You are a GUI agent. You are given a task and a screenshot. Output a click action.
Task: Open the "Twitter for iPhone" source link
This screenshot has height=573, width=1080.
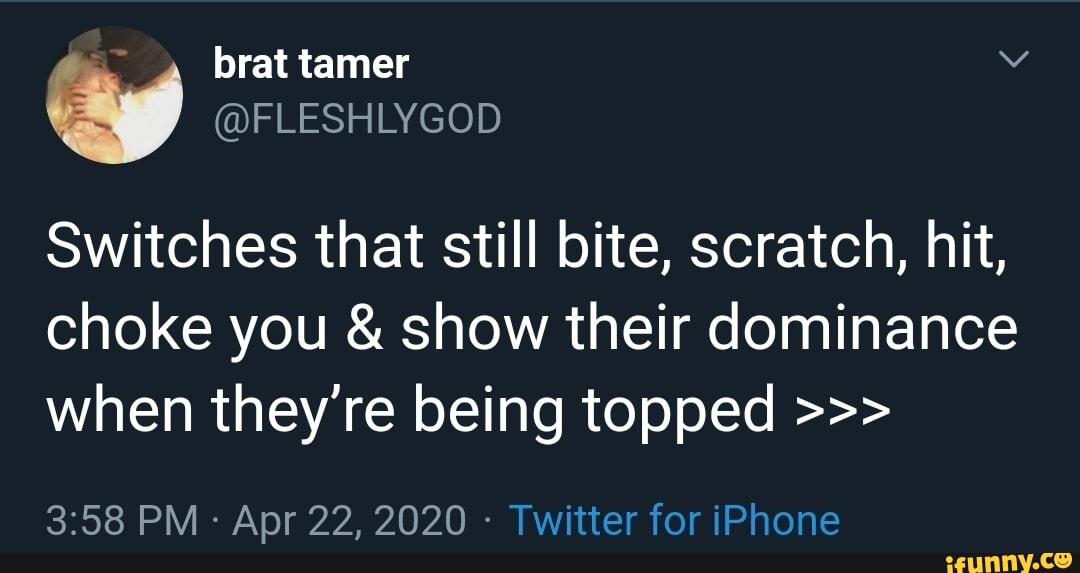[x=674, y=520]
